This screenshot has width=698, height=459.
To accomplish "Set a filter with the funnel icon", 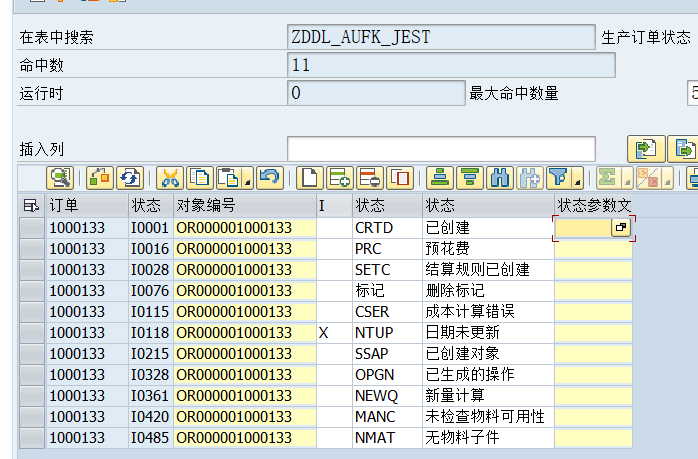I will pyautogui.click(x=559, y=179).
